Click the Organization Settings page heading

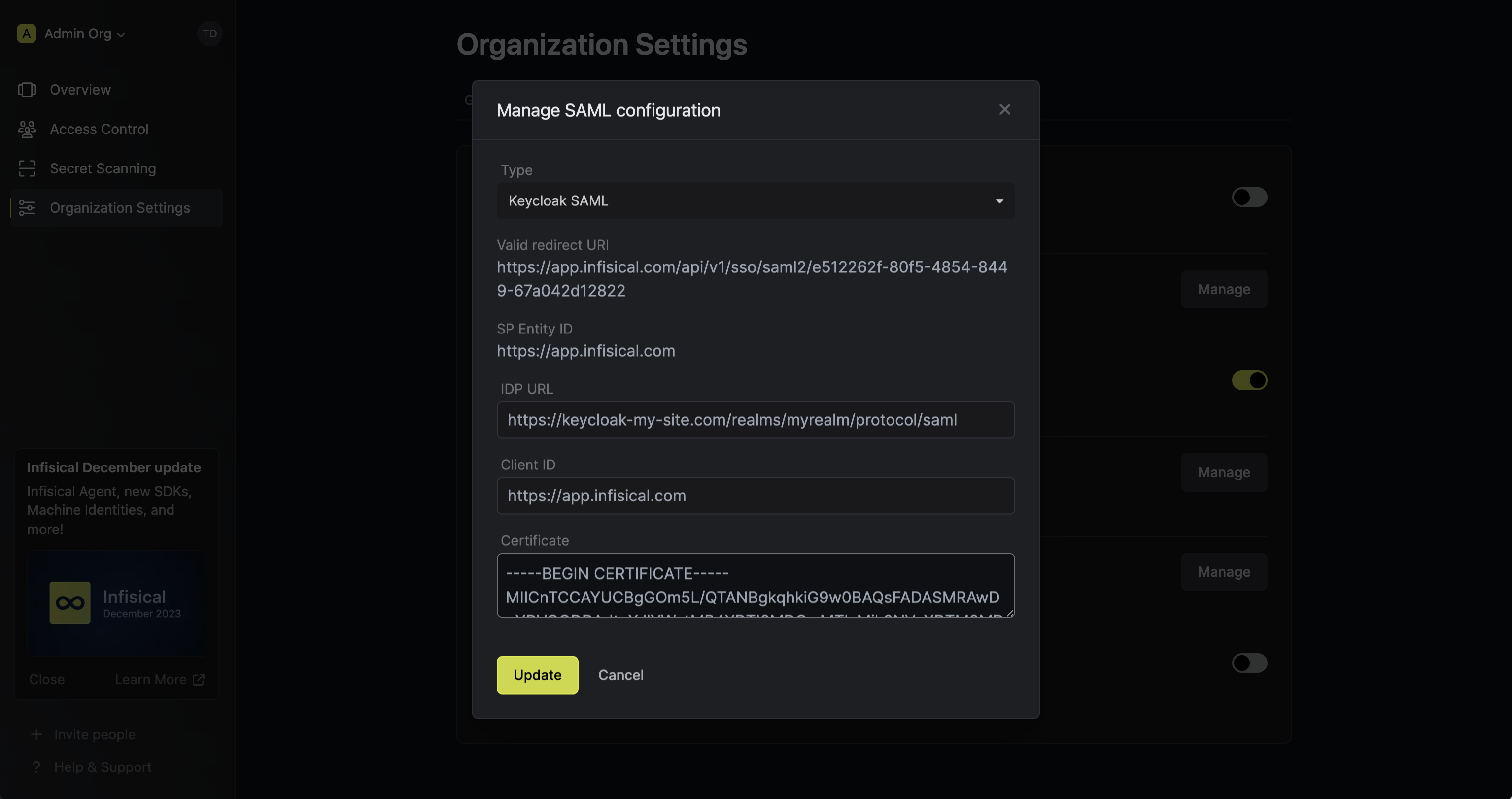[x=602, y=45]
